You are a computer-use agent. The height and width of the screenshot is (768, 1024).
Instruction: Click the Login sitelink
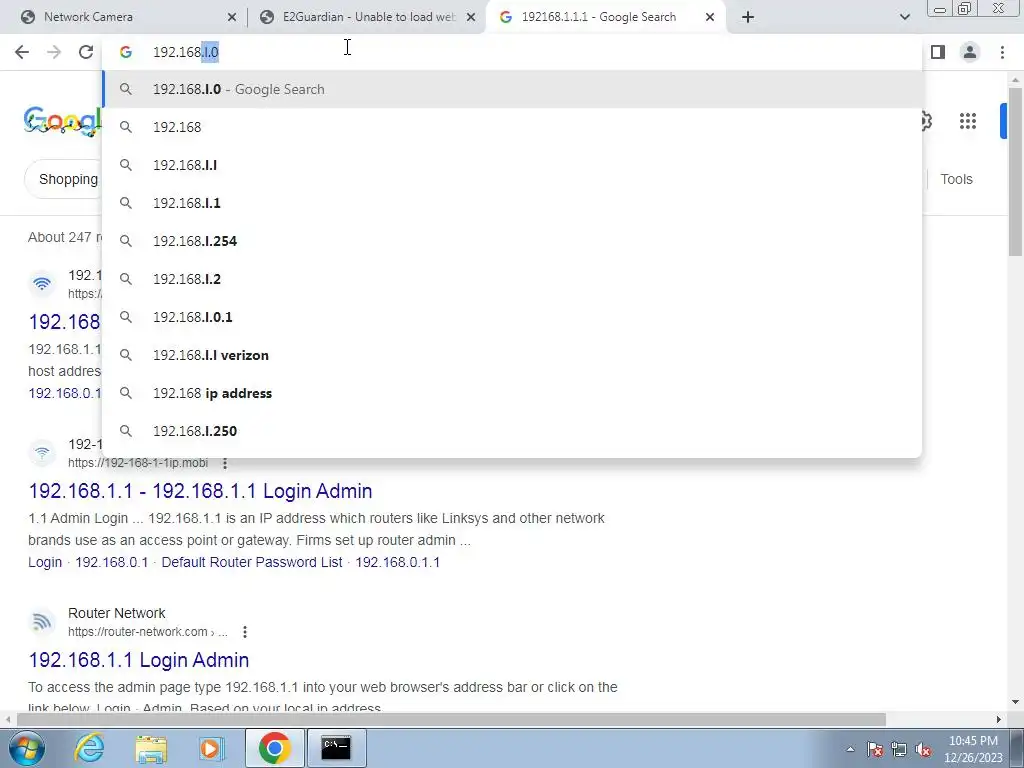tap(45, 562)
